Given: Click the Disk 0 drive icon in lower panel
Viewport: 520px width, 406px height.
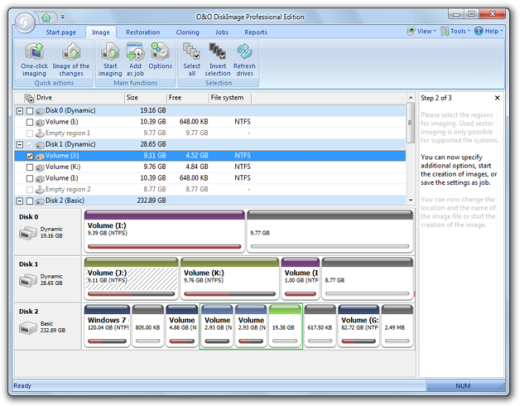Looking at the screenshot, I should (x=28, y=233).
